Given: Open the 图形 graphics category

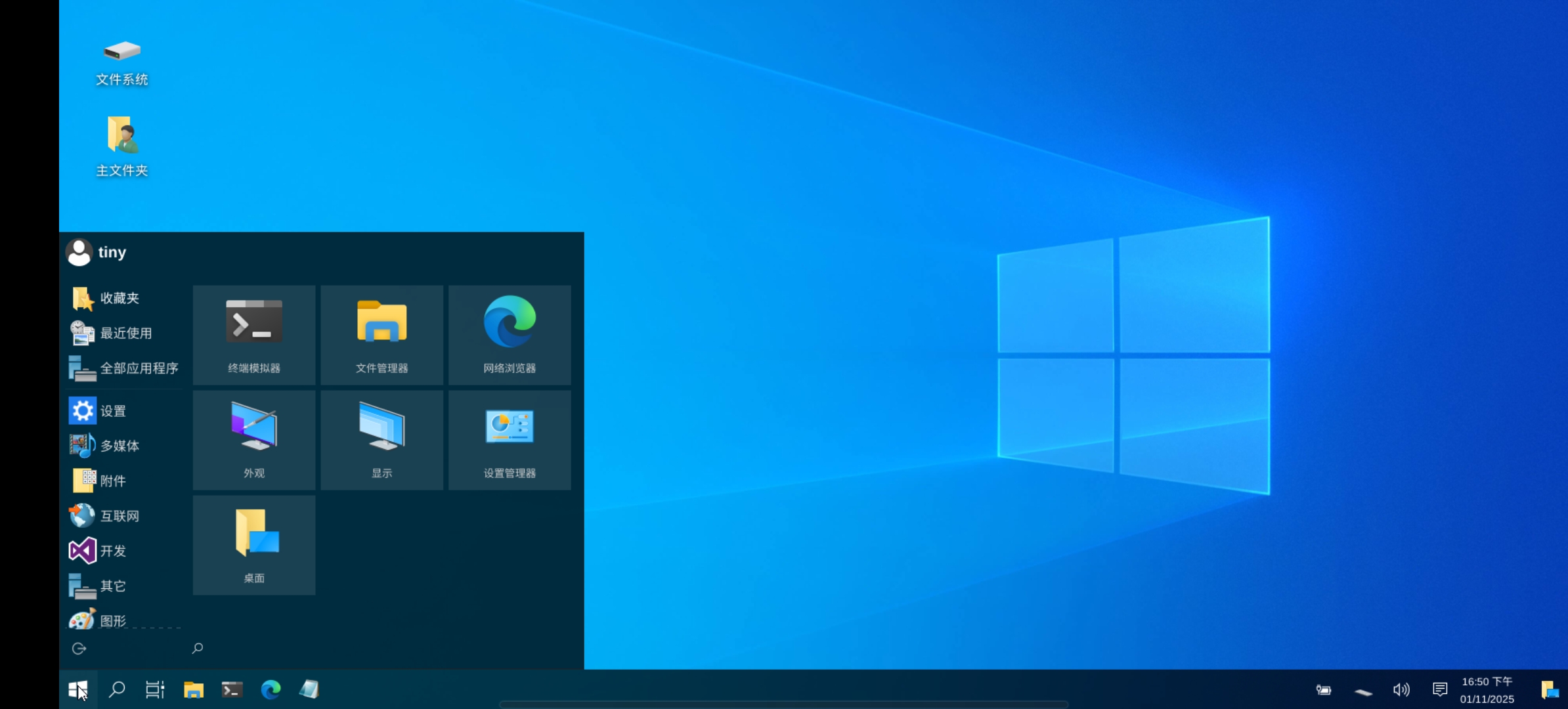Looking at the screenshot, I should click(x=123, y=619).
